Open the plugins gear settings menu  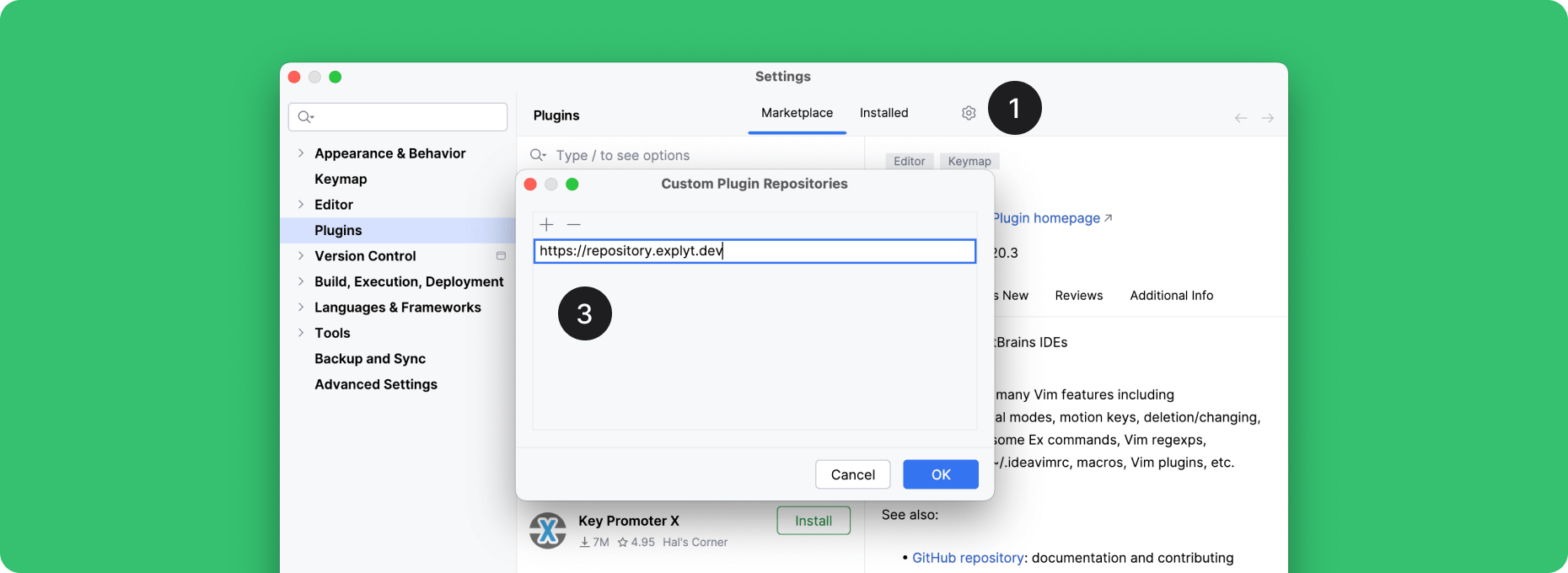point(969,113)
